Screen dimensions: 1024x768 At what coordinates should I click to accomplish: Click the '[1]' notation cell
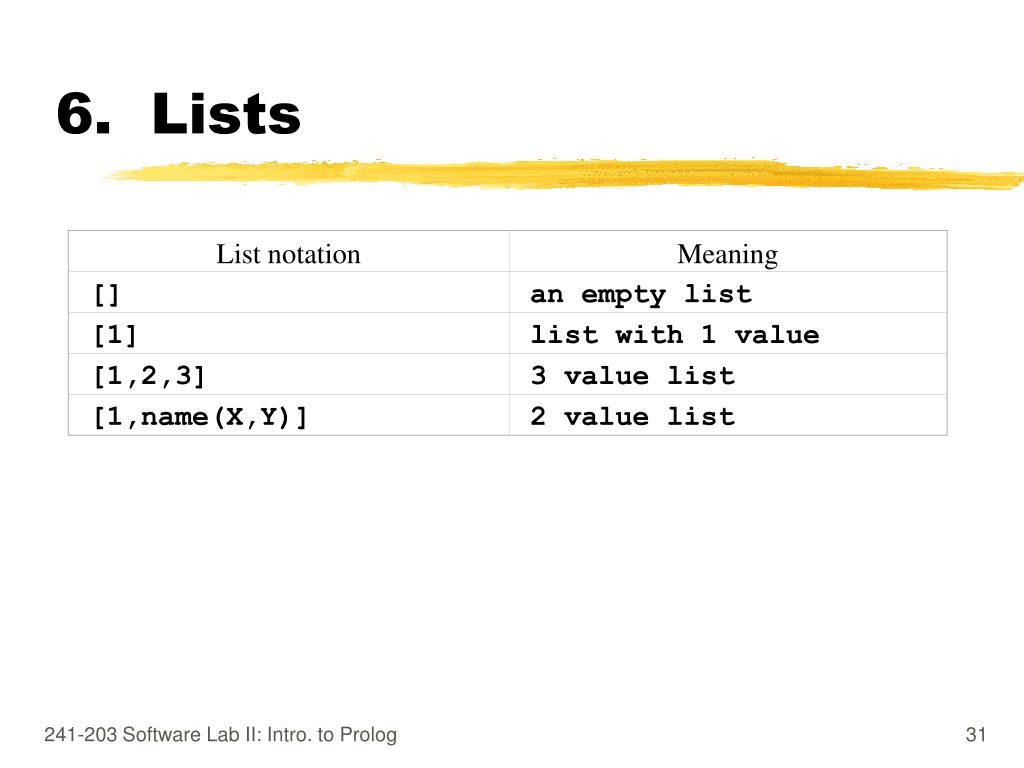(289, 334)
